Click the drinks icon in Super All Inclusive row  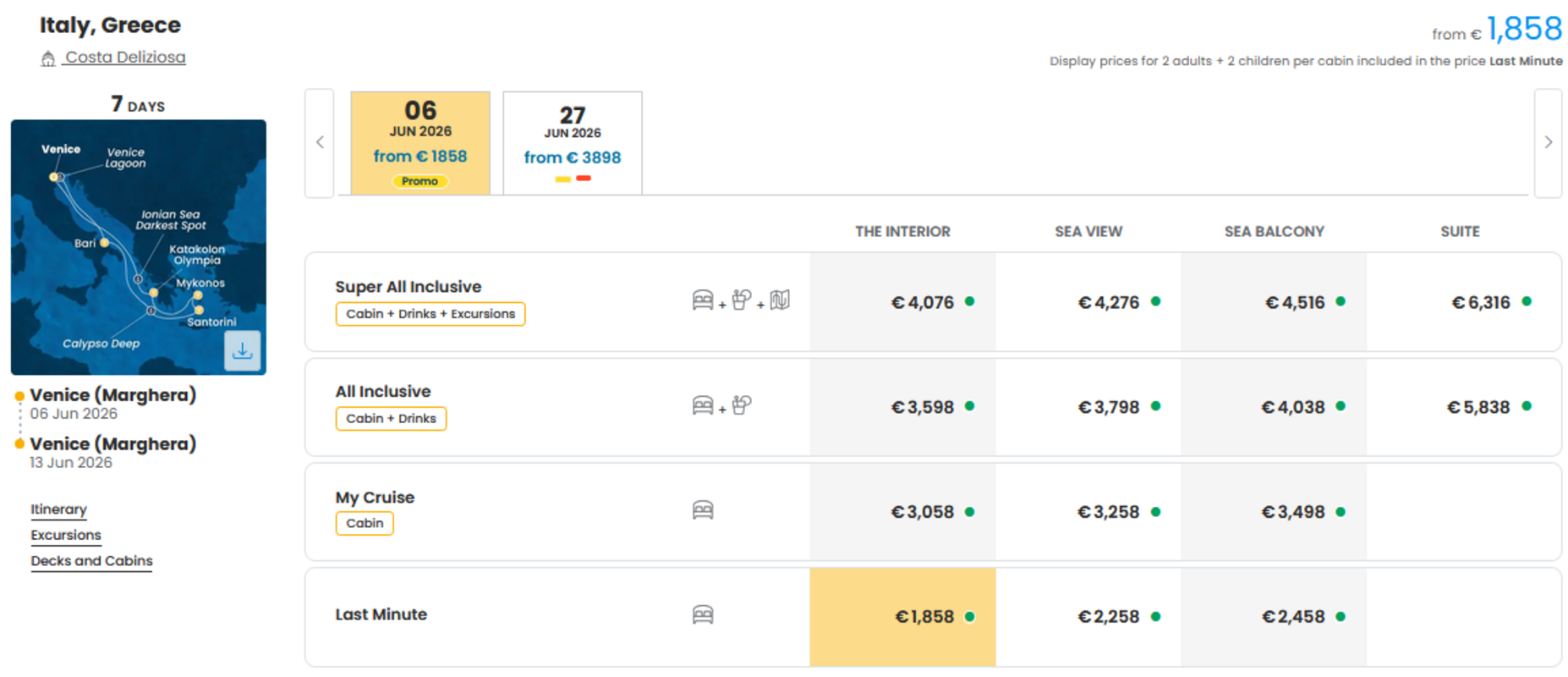(x=742, y=300)
